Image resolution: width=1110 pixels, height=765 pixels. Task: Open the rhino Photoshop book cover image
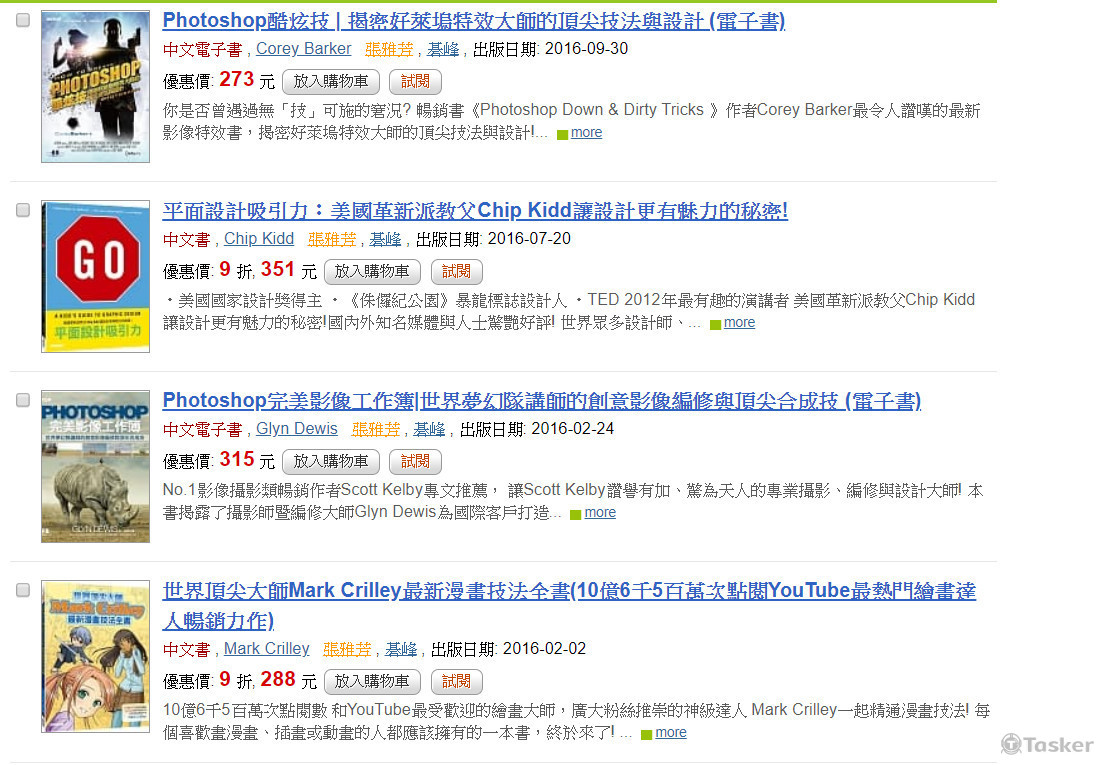point(95,466)
